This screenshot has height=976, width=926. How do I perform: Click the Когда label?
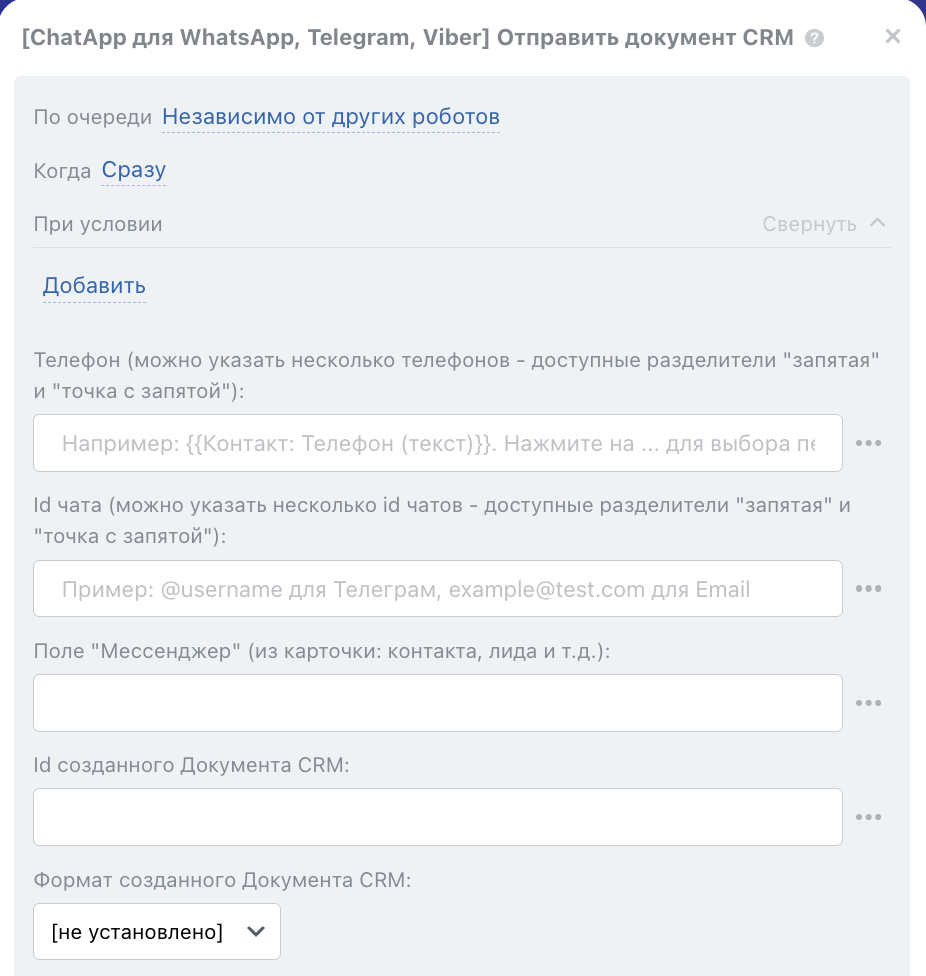[62, 171]
